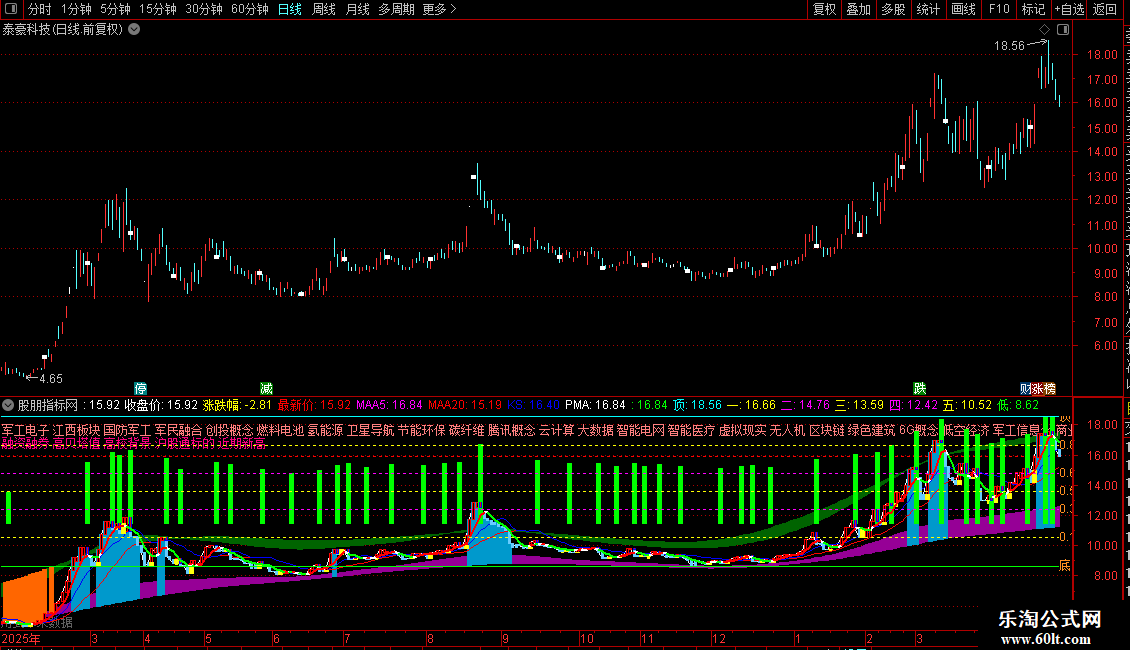This screenshot has height=650, width=1130.
Task: Select the 30分钟 period
Action: click(x=204, y=9)
